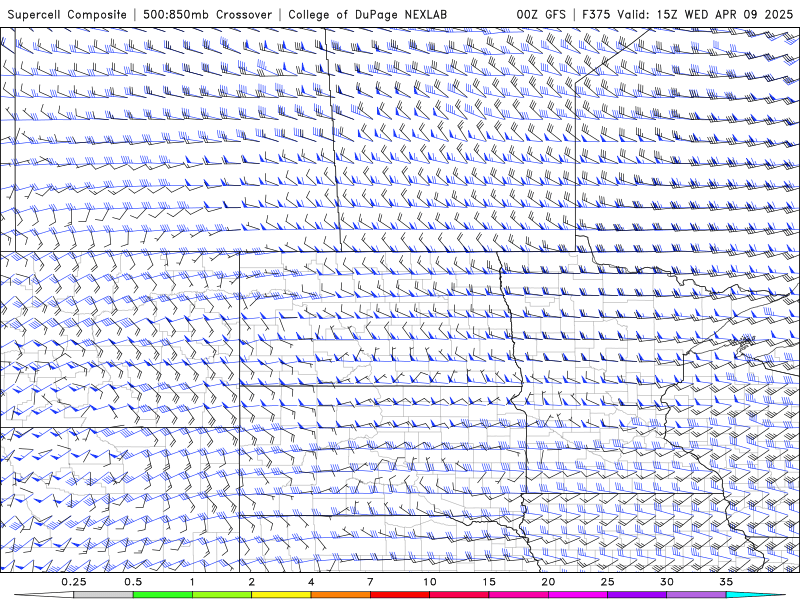This screenshot has width=800, height=600.
Task: Click the '35' legend value
Action: (726, 582)
